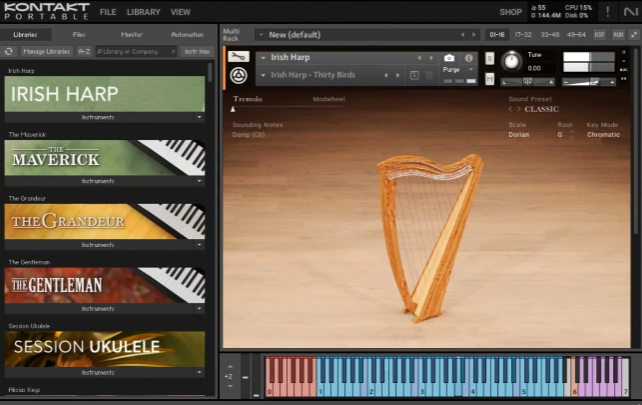The image size is (642, 405).
Task: Minimize the rack view with arrows icon
Action: (x=634, y=35)
